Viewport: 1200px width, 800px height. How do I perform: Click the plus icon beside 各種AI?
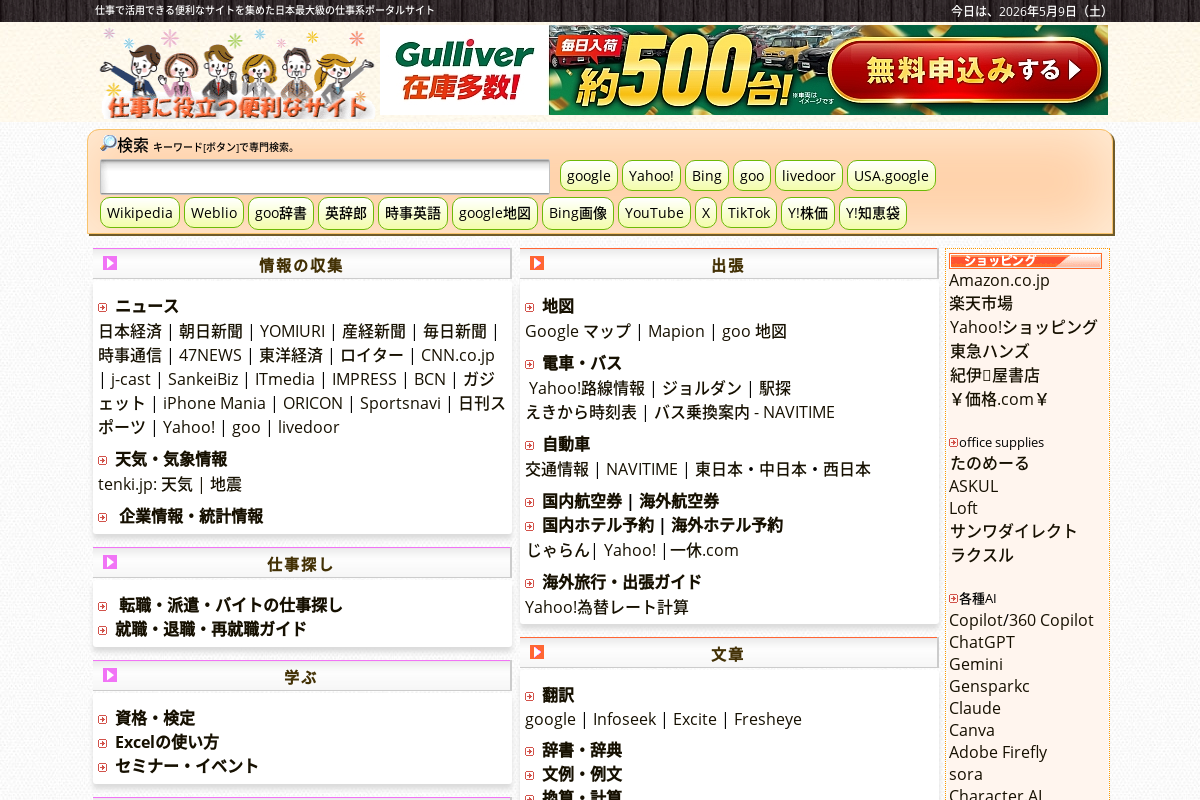tap(953, 598)
